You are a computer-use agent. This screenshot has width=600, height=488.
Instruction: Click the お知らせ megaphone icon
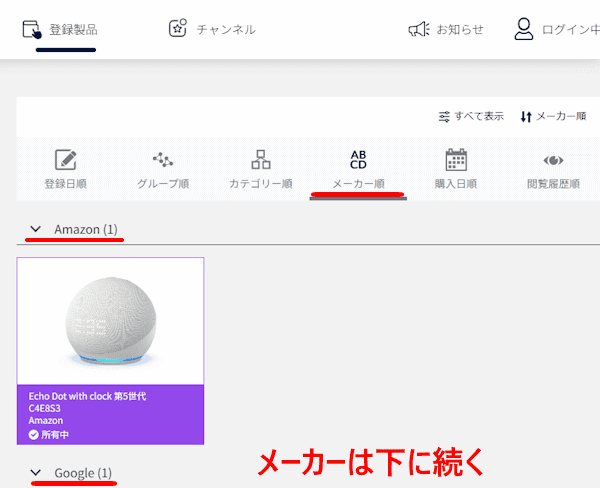419,29
